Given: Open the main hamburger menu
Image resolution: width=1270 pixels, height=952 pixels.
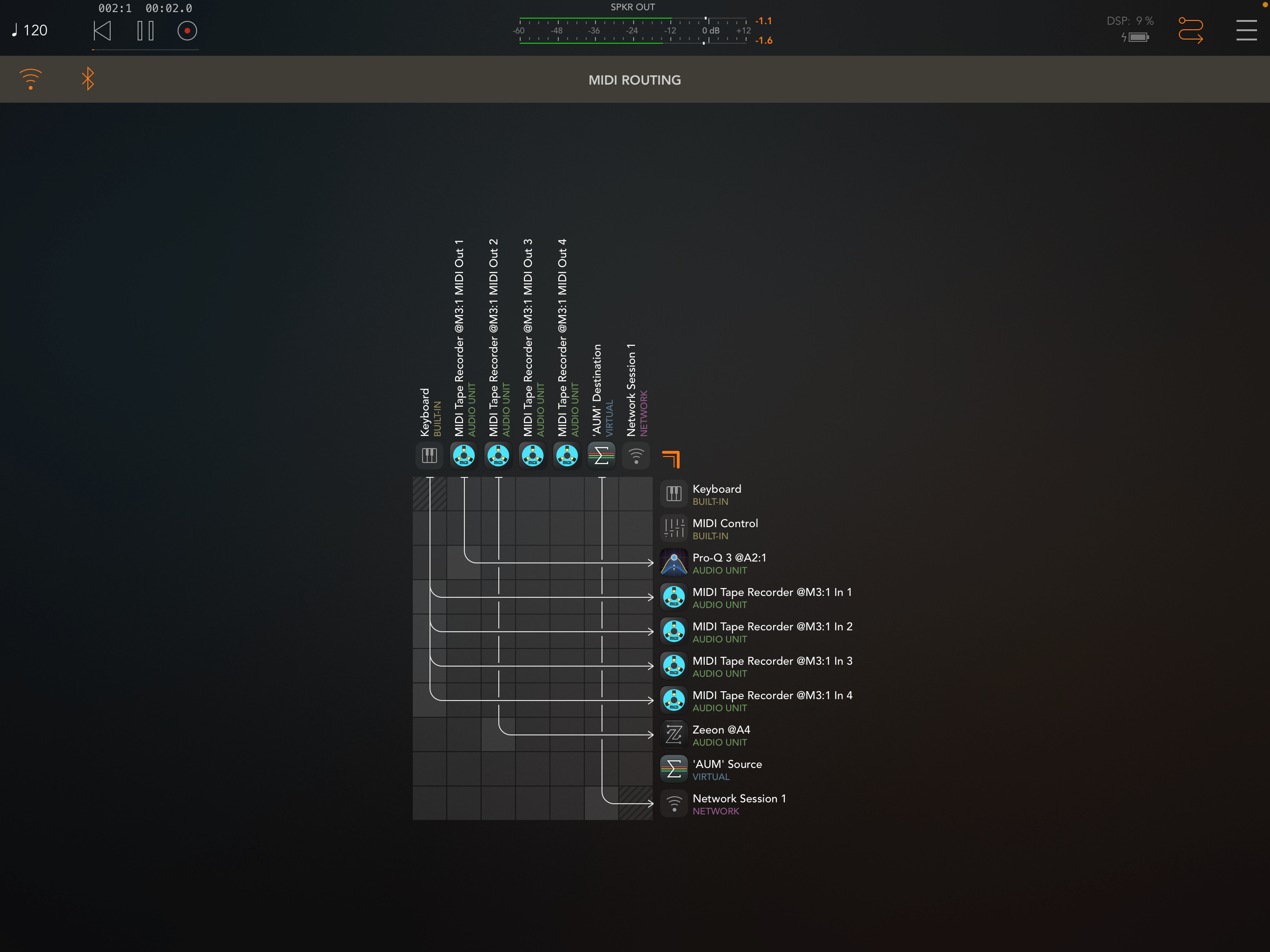Looking at the screenshot, I should (x=1246, y=30).
